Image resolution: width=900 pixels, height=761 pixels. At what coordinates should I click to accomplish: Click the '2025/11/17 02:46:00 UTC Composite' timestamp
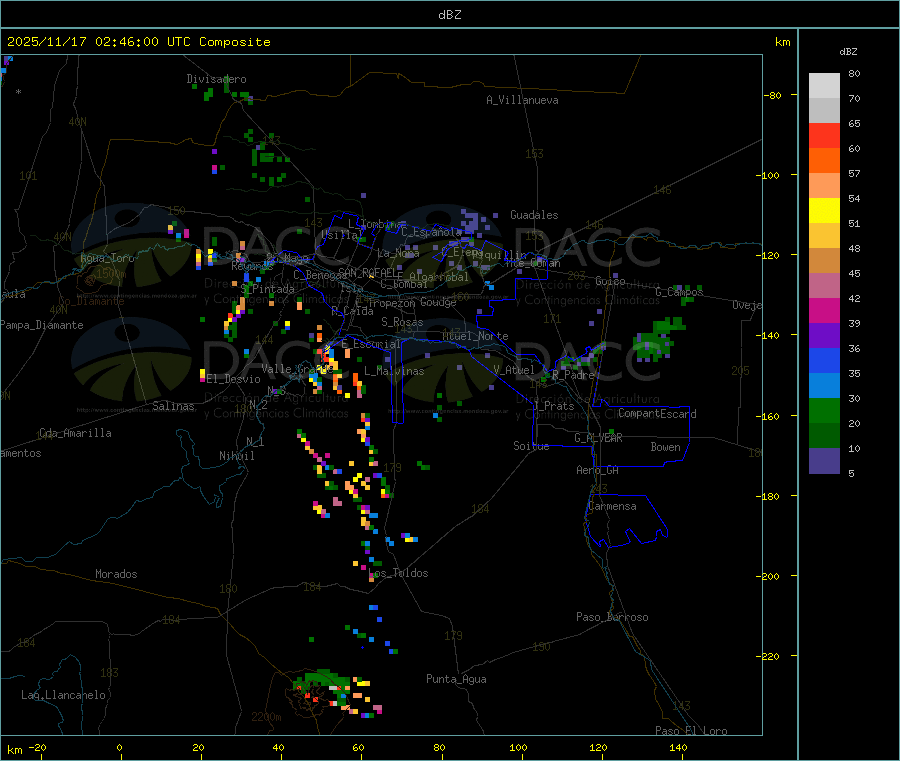pos(138,42)
